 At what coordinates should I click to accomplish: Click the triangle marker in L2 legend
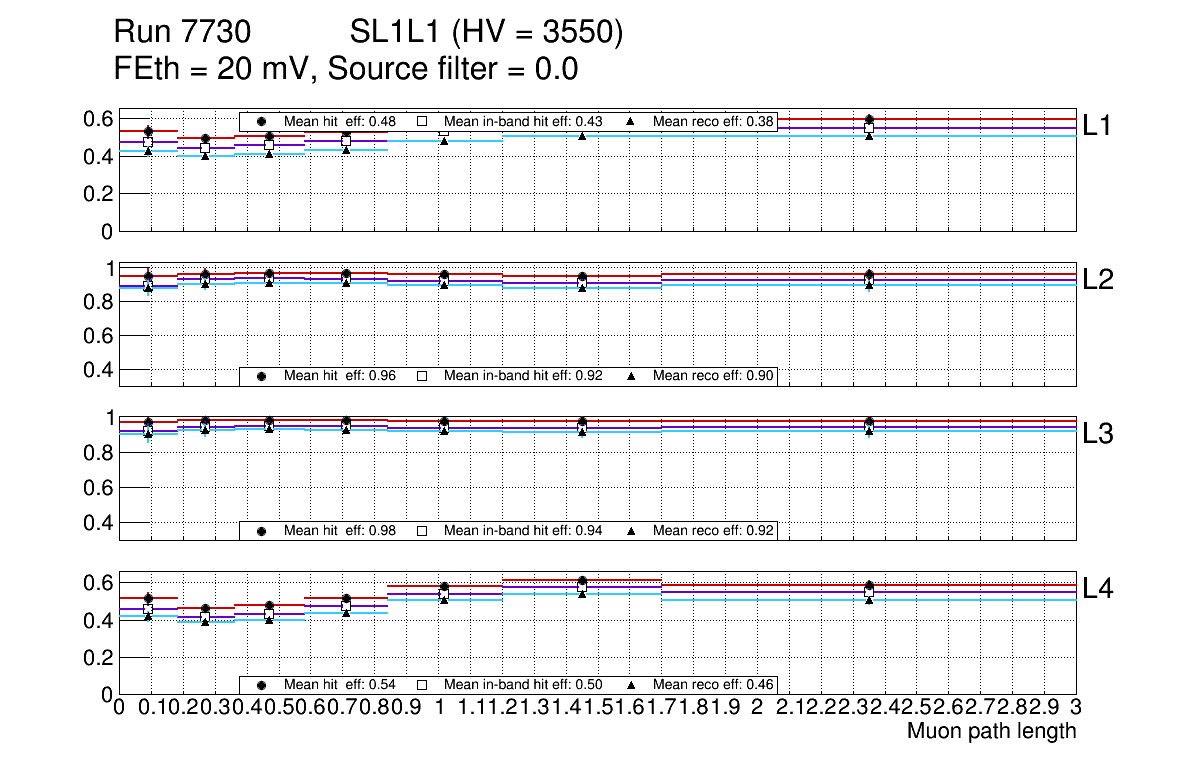point(631,376)
